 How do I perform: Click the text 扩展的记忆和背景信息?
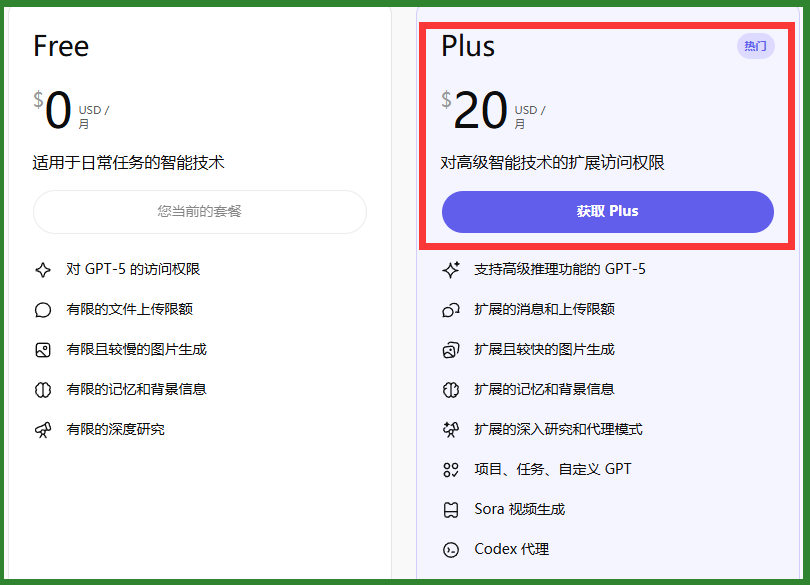coord(544,389)
